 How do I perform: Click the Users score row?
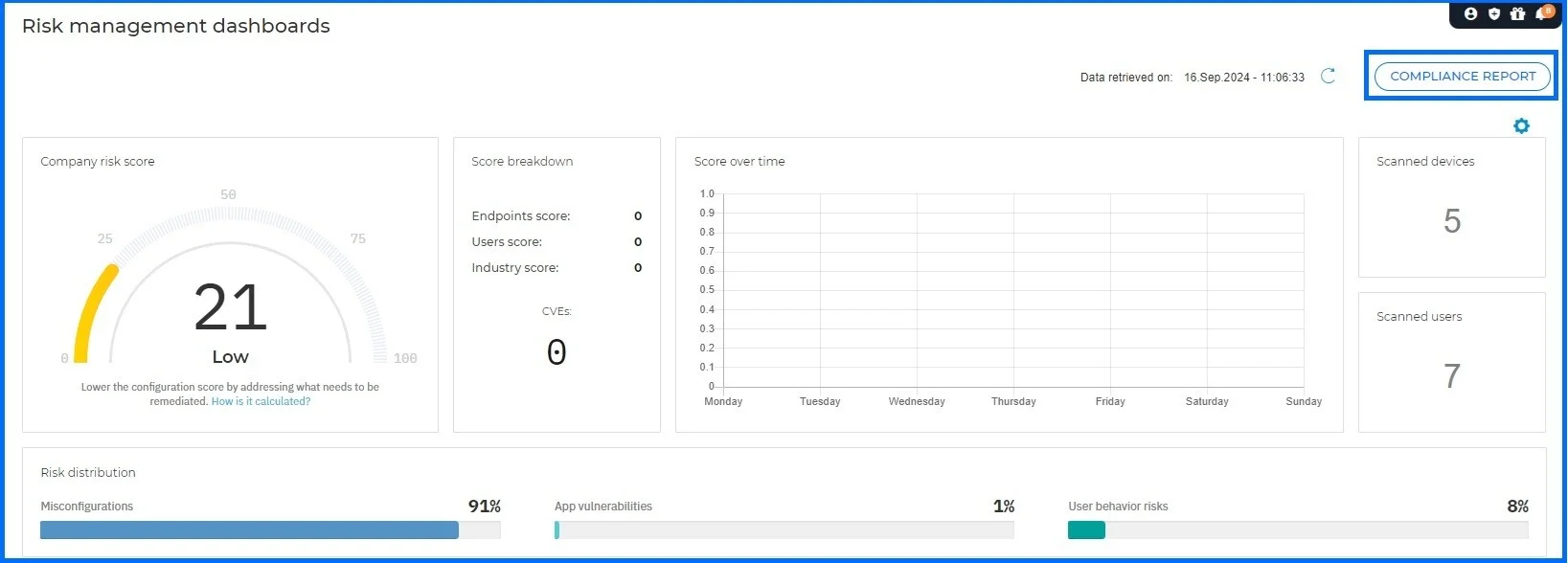tap(556, 242)
